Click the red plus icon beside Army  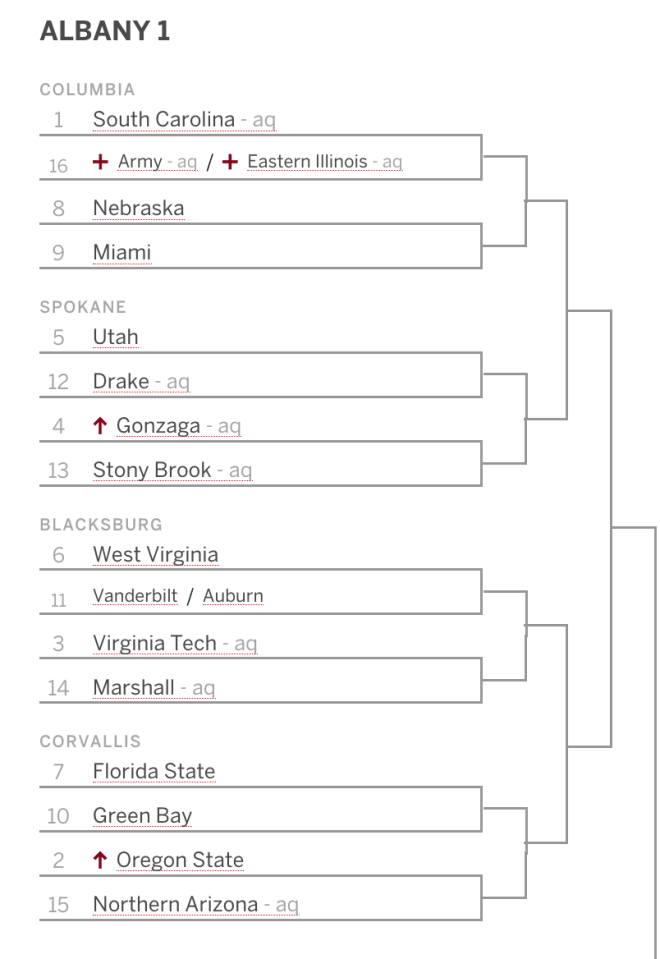point(100,161)
